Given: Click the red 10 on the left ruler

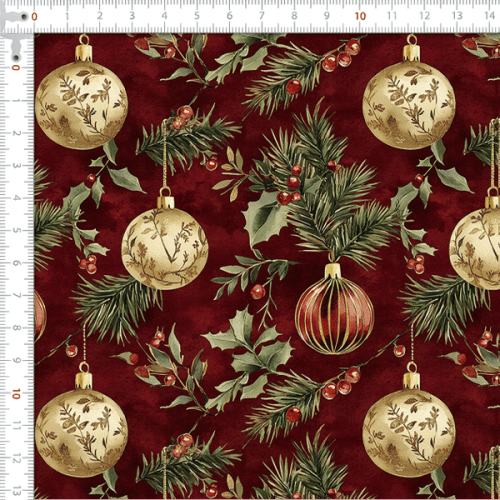Looking at the screenshot, I should 16,394.
